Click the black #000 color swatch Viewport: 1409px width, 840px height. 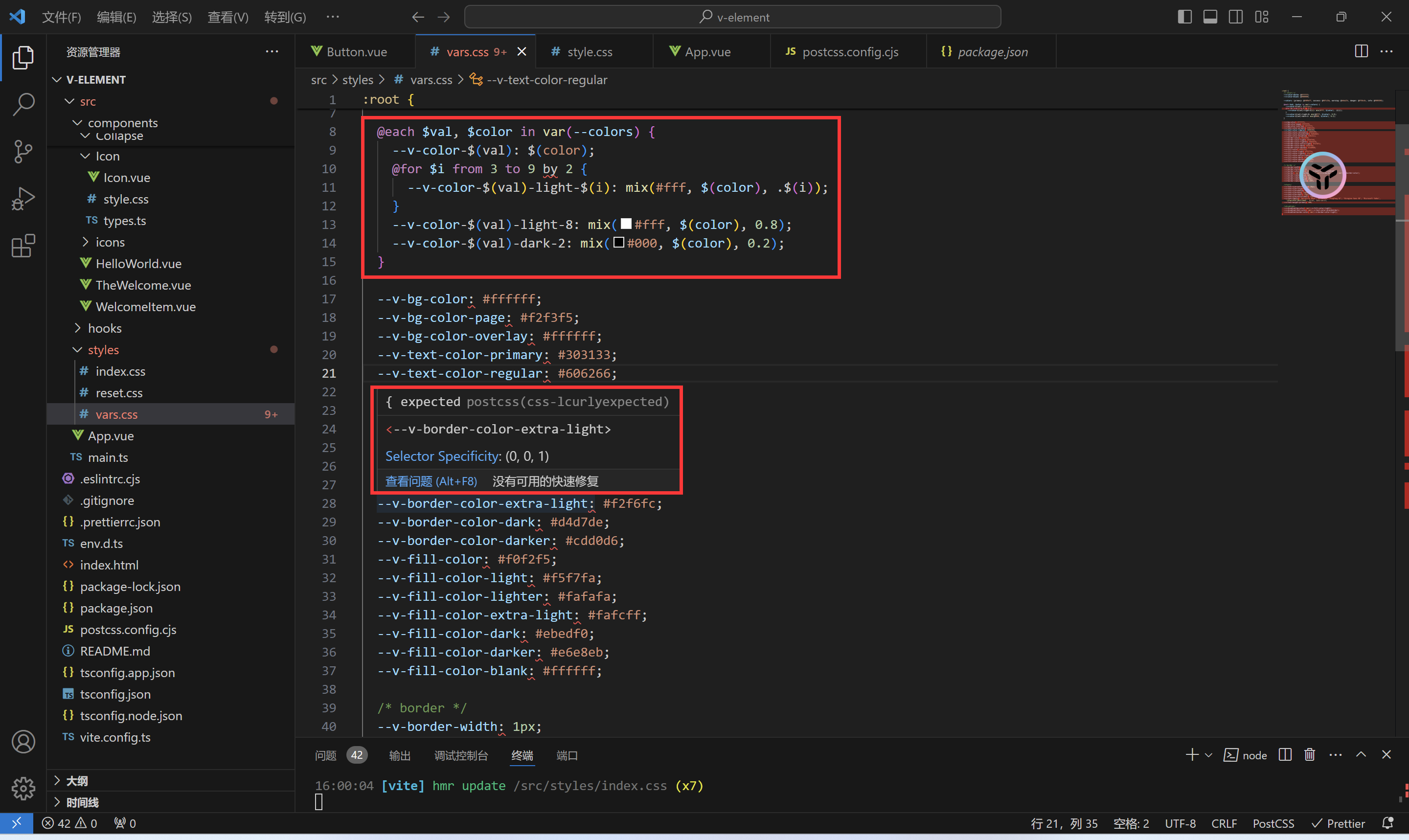(618, 242)
